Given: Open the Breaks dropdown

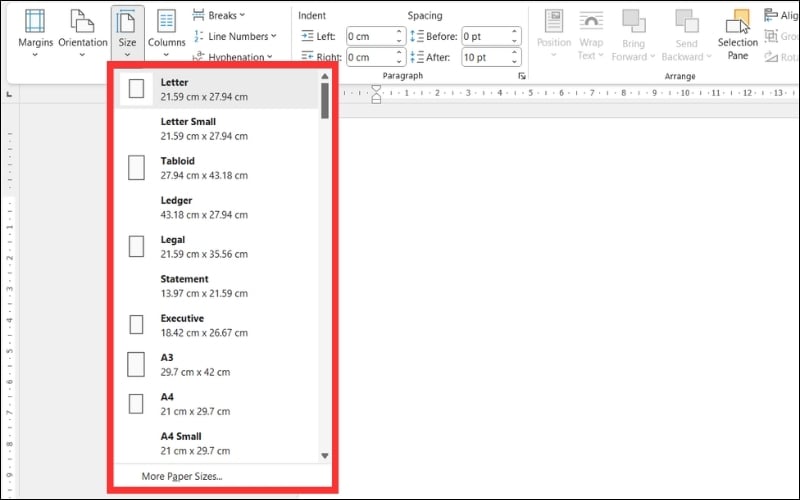Looking at the screenshot, I should coord(219,15).
